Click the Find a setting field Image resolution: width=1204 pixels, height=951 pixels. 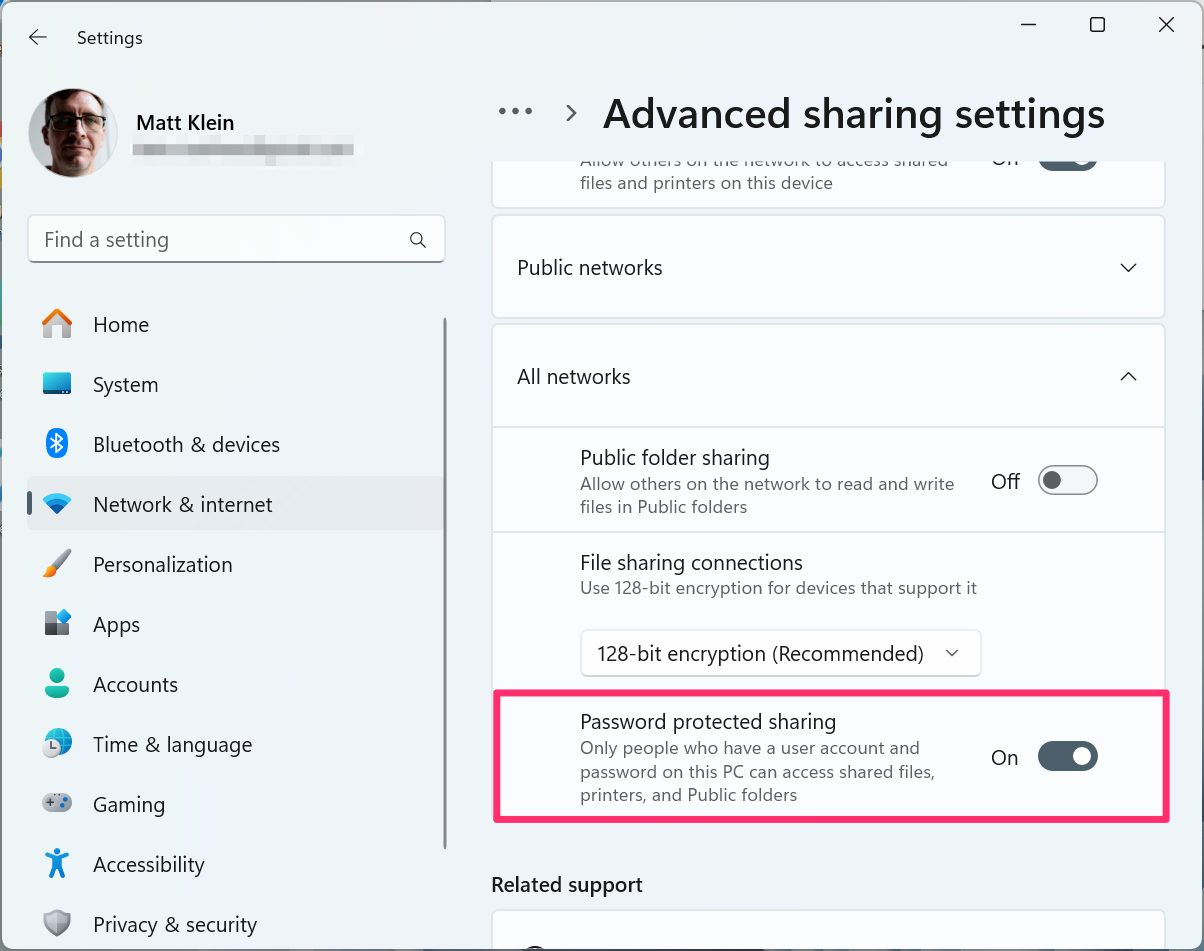236,240
